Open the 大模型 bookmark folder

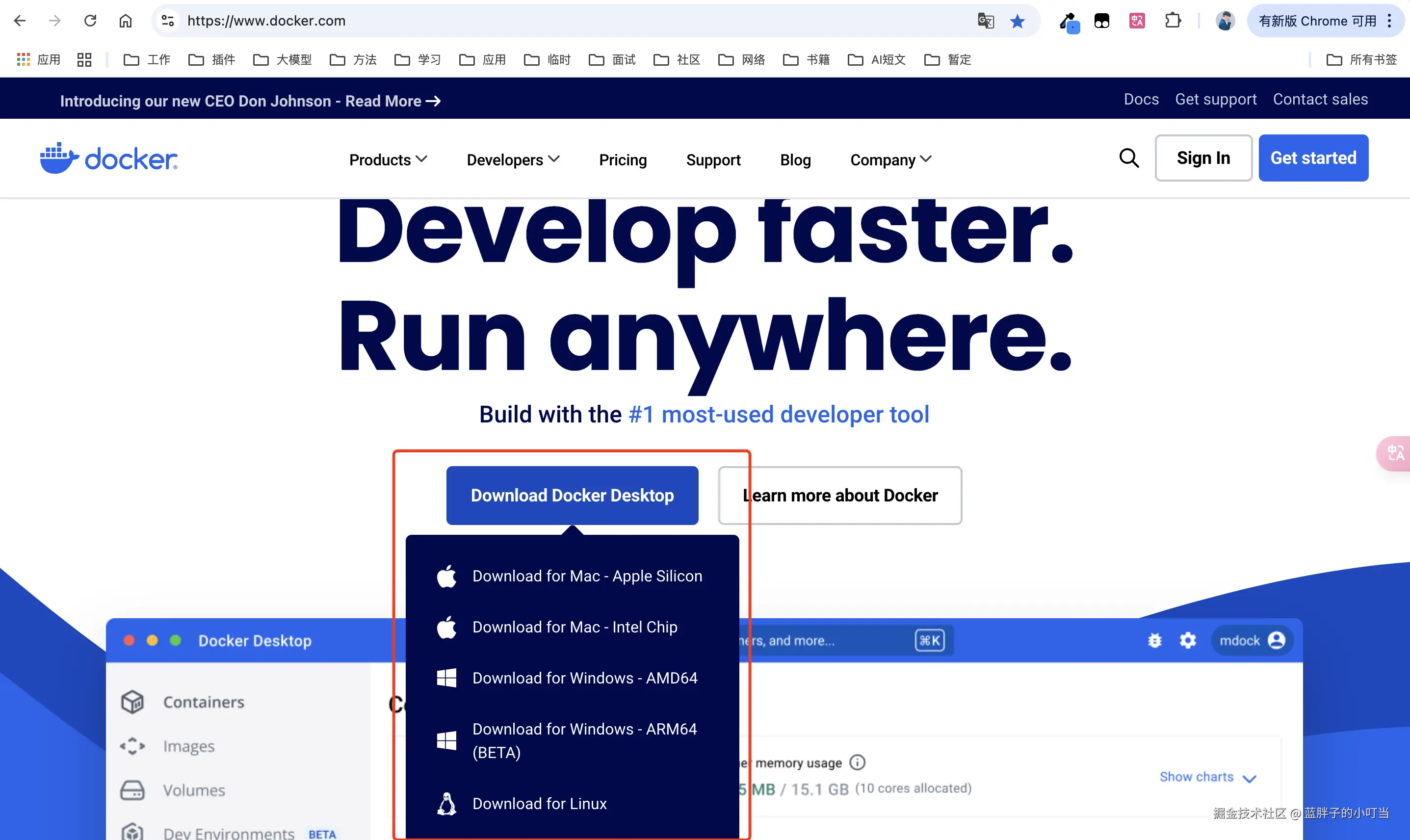tap(282, 59)
